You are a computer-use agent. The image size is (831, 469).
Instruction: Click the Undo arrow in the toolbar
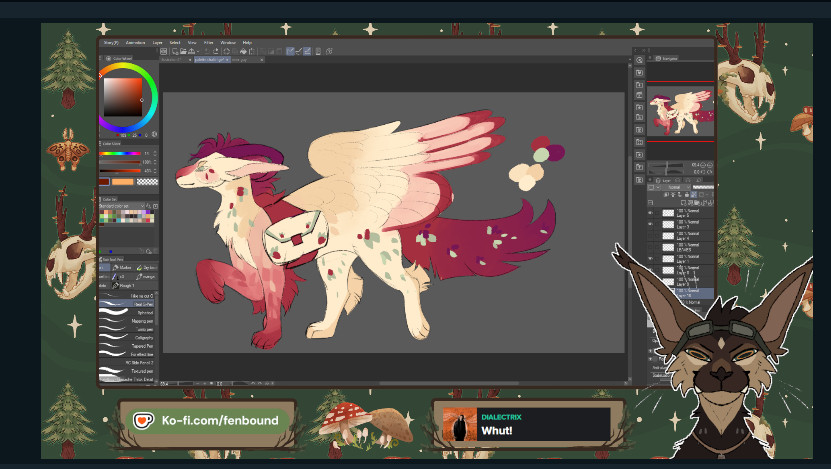pos(207,51)
